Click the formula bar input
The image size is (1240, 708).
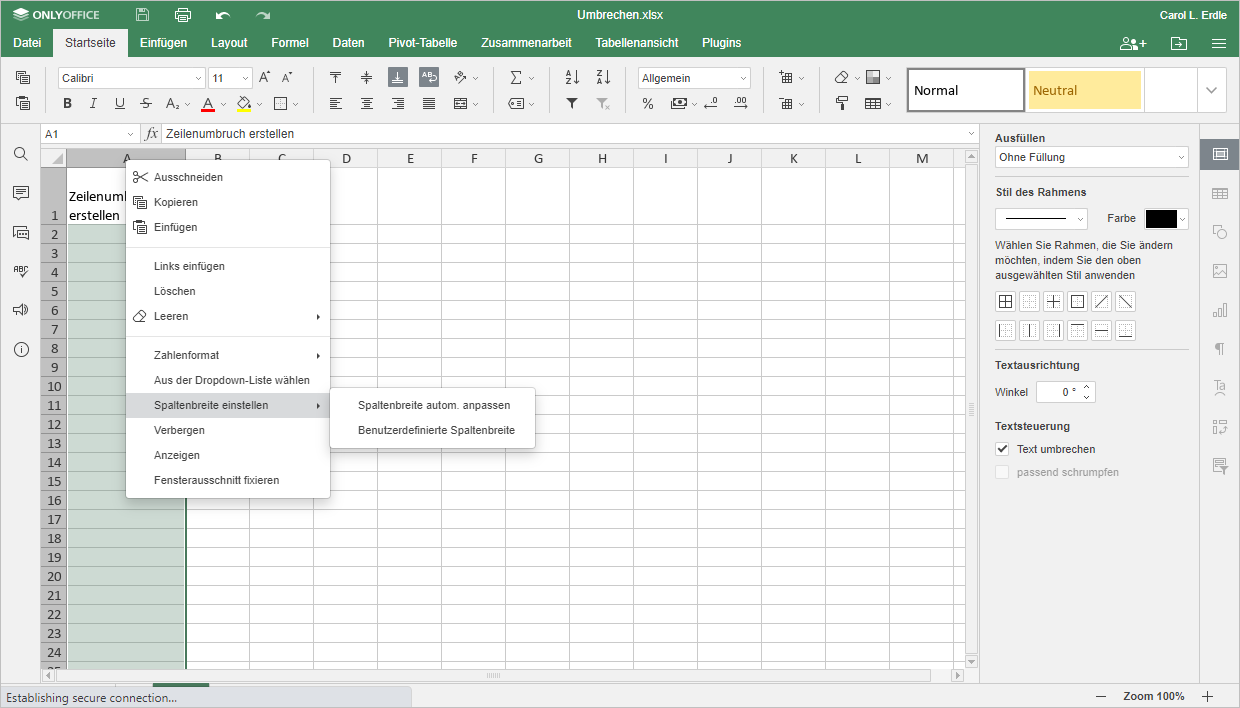(563, 133)
